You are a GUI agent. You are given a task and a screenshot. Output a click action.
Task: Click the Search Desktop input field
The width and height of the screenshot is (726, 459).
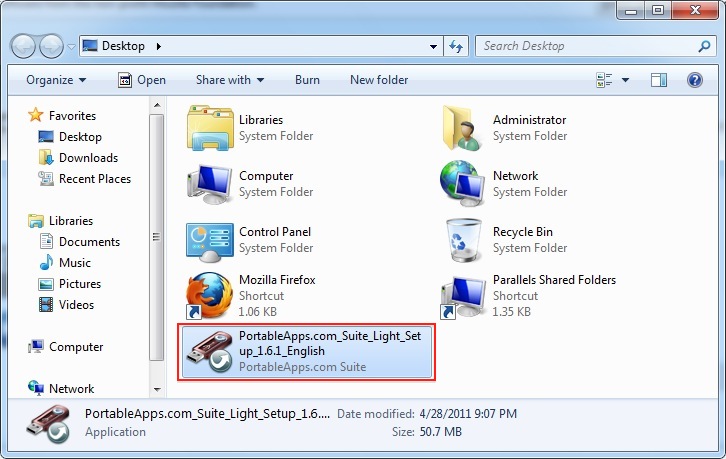(585, 46)
